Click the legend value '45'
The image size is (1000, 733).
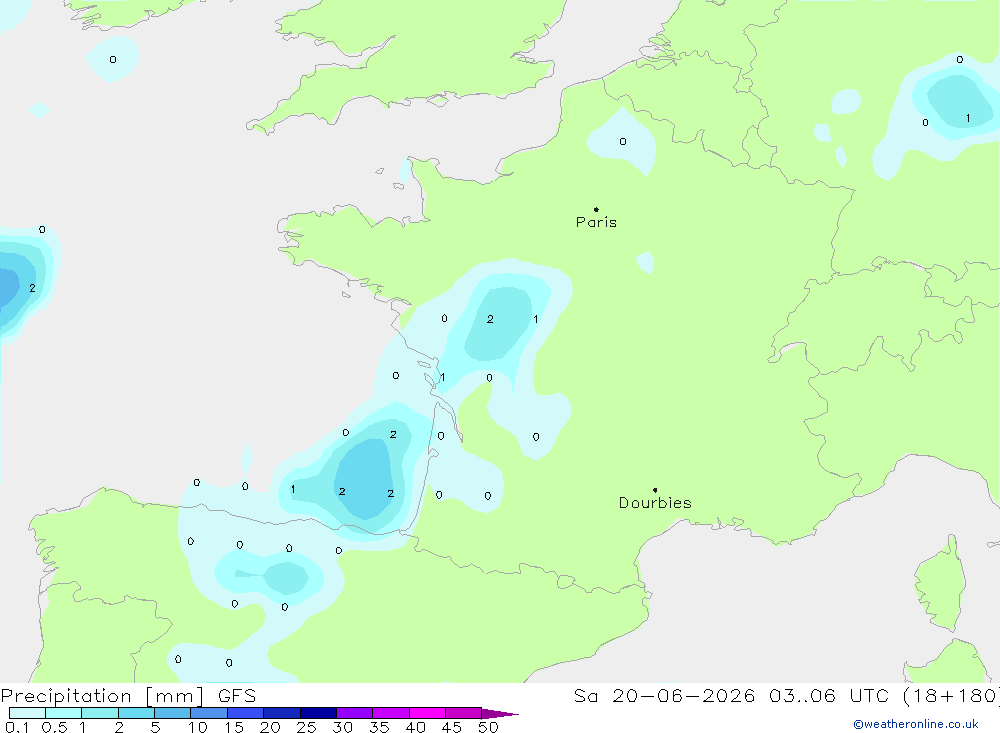tap(452, 727)
